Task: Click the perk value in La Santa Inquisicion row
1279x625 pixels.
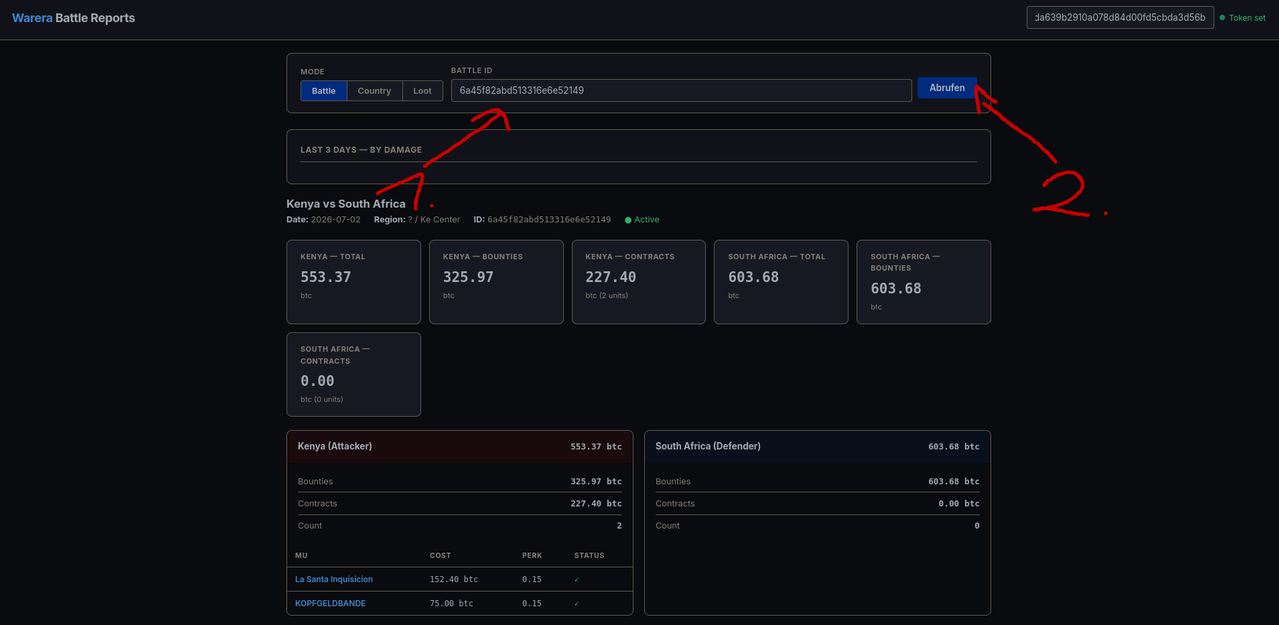Action: pos(532,579)
